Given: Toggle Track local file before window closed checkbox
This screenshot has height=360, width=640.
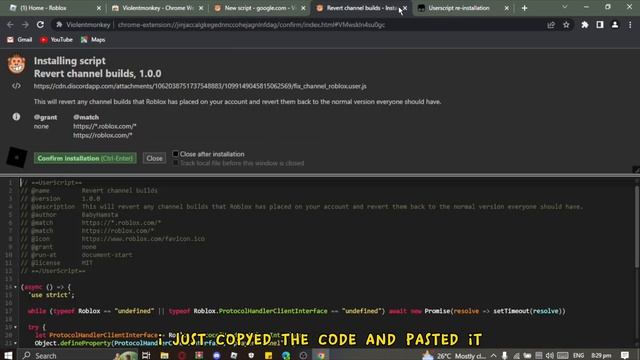Looking at the screenshot, I should point(175,163).
